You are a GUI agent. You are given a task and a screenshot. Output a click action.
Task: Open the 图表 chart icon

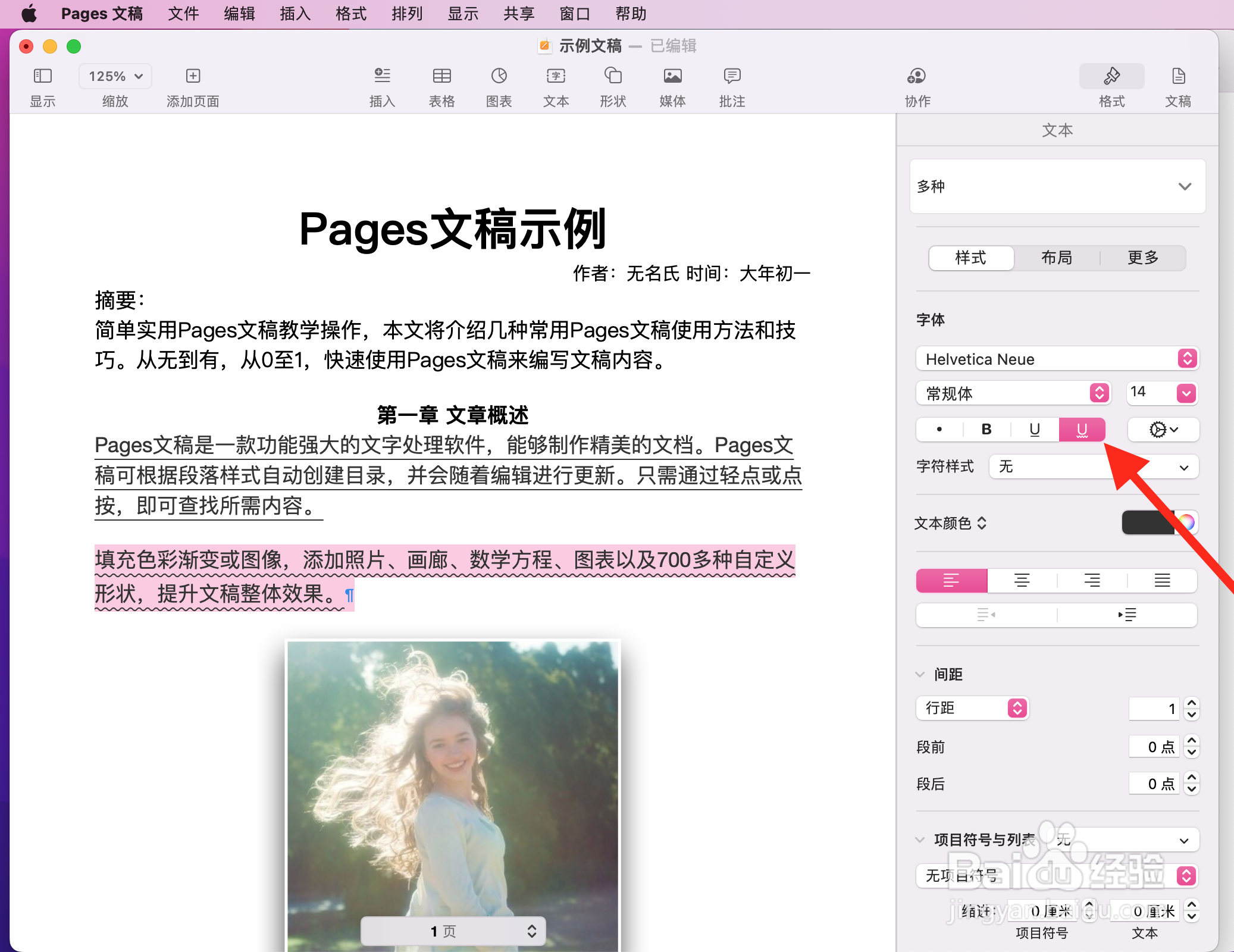499,76
